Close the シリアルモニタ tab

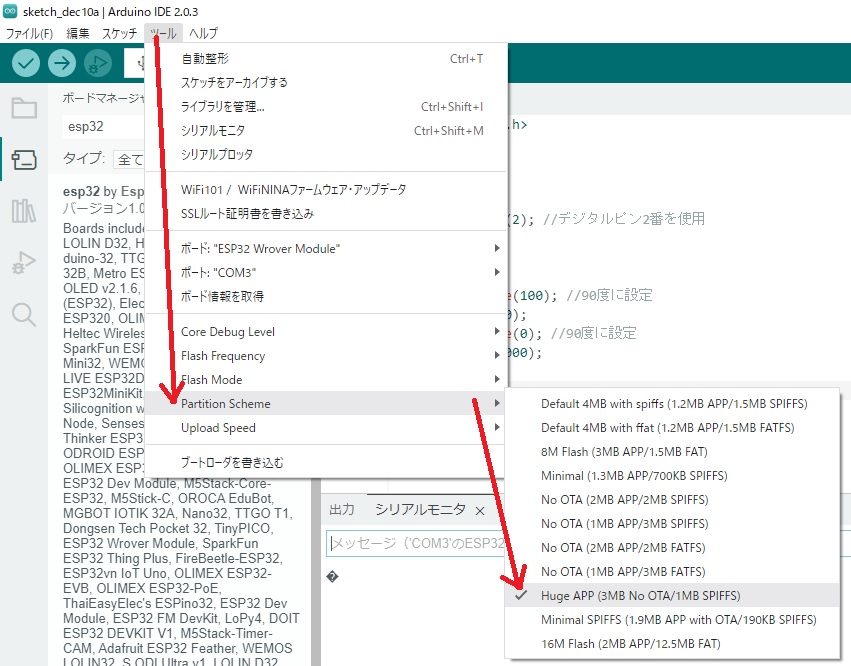pos(480,511)
